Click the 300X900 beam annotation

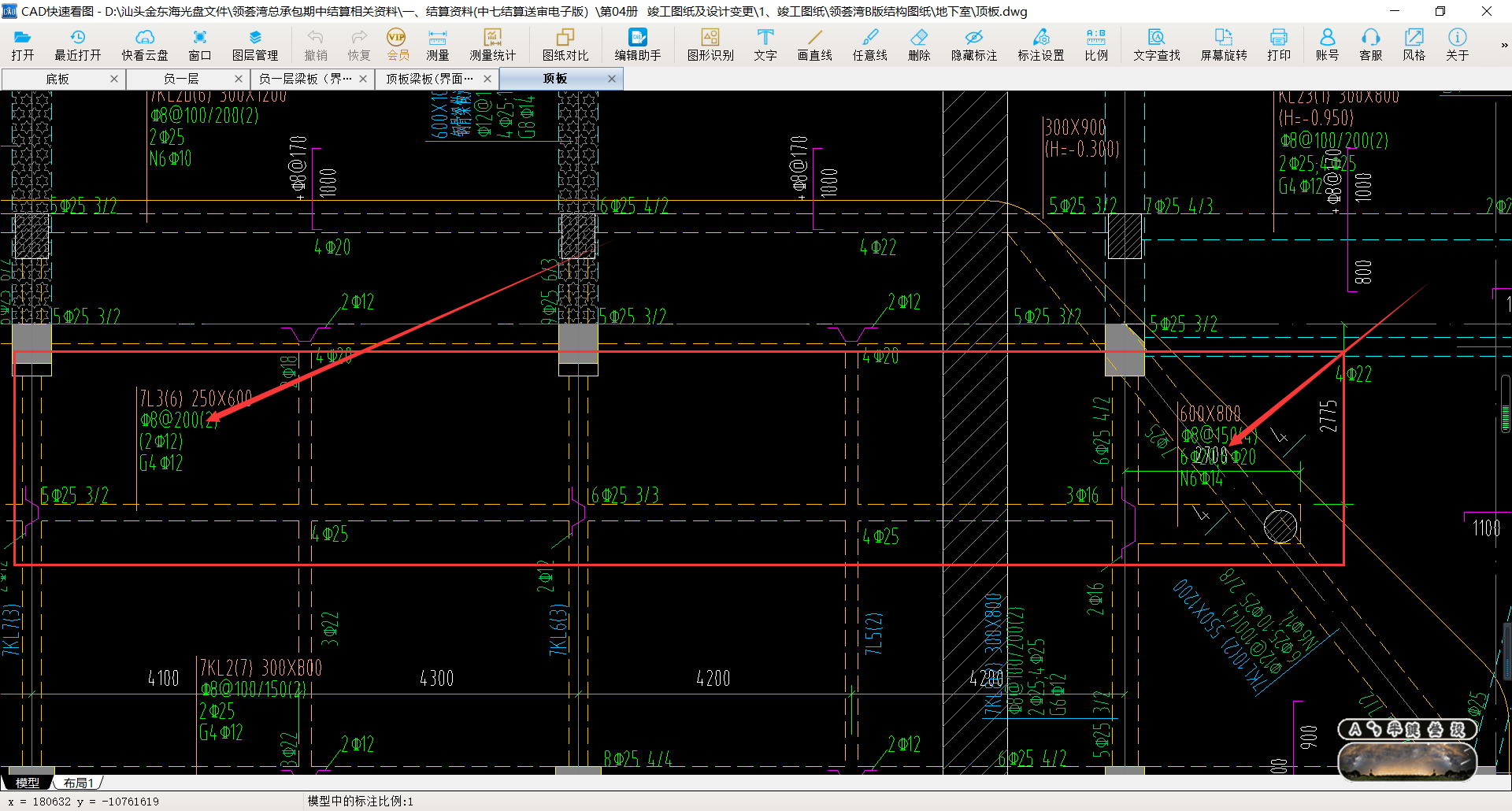1075,128
